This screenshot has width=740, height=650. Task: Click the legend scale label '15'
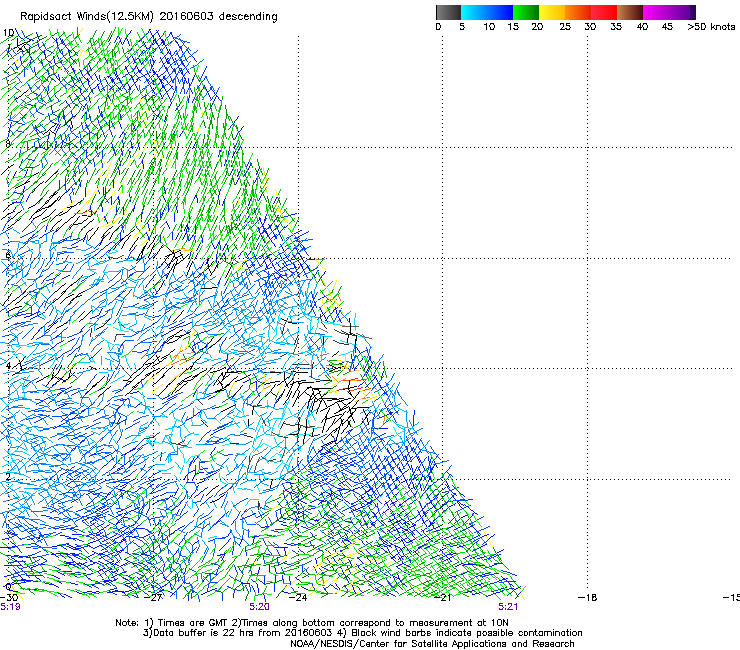[x=513, y=26]
